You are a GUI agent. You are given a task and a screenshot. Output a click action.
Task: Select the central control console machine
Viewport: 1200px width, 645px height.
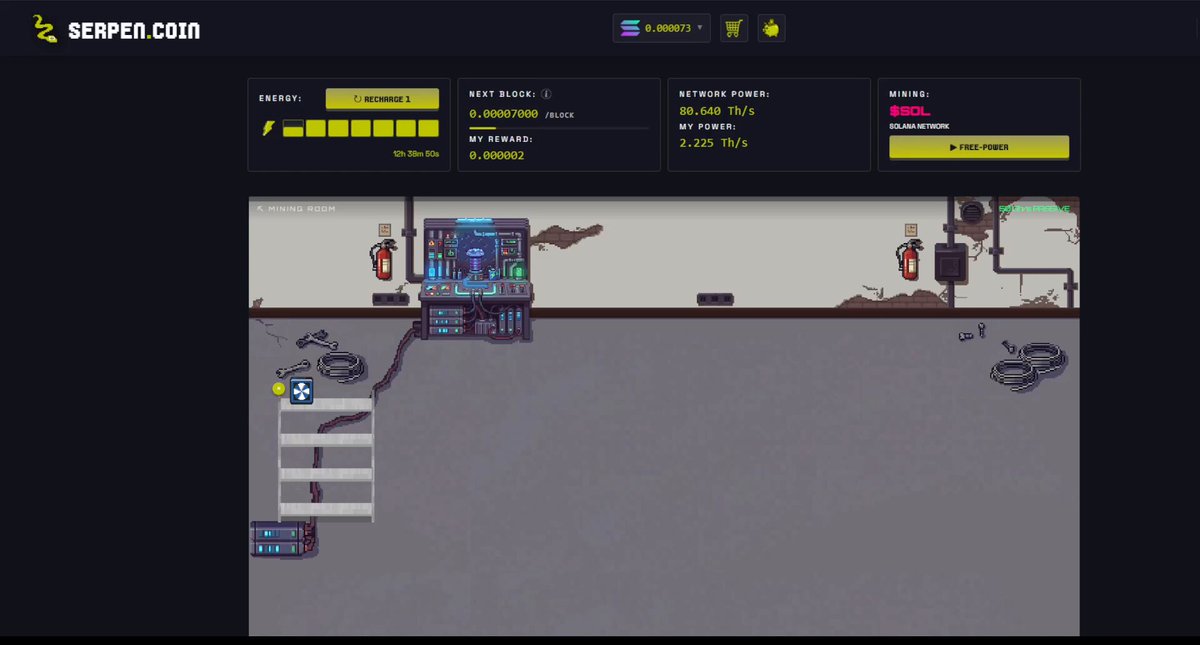click(x=477, y=279)
